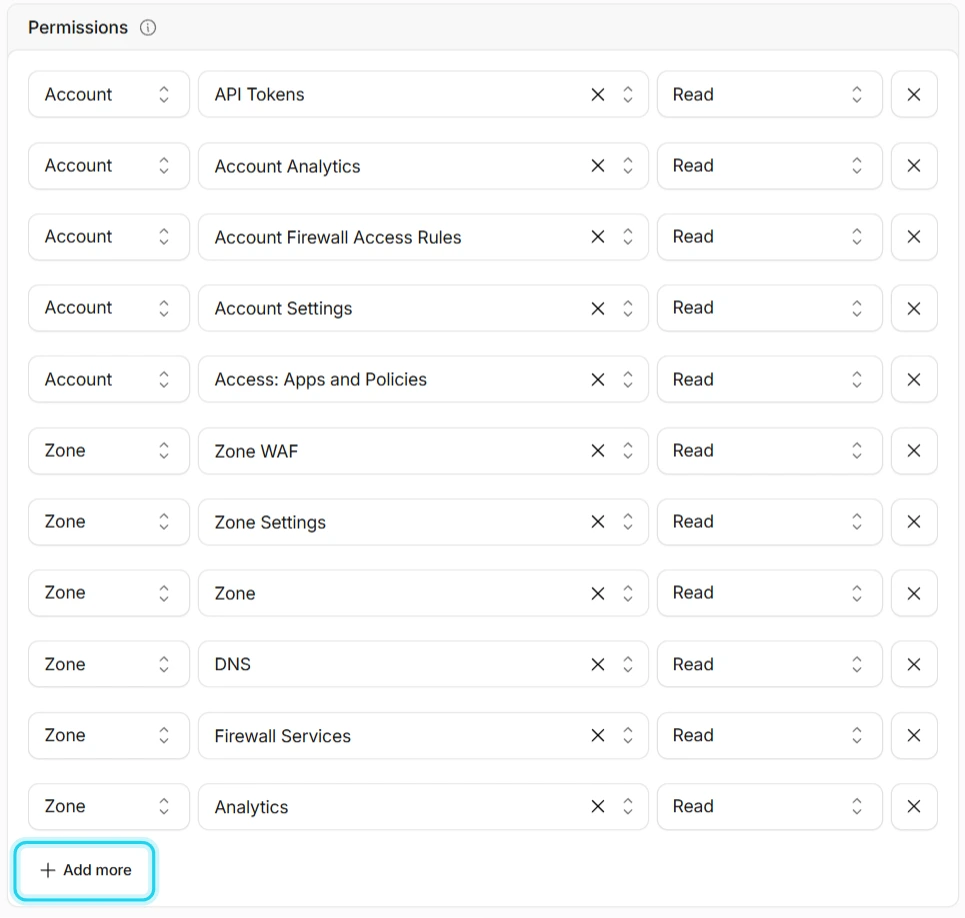Remove the Zone WAF permission row
This screenshot has height=918, width=965.
(914, 450)
